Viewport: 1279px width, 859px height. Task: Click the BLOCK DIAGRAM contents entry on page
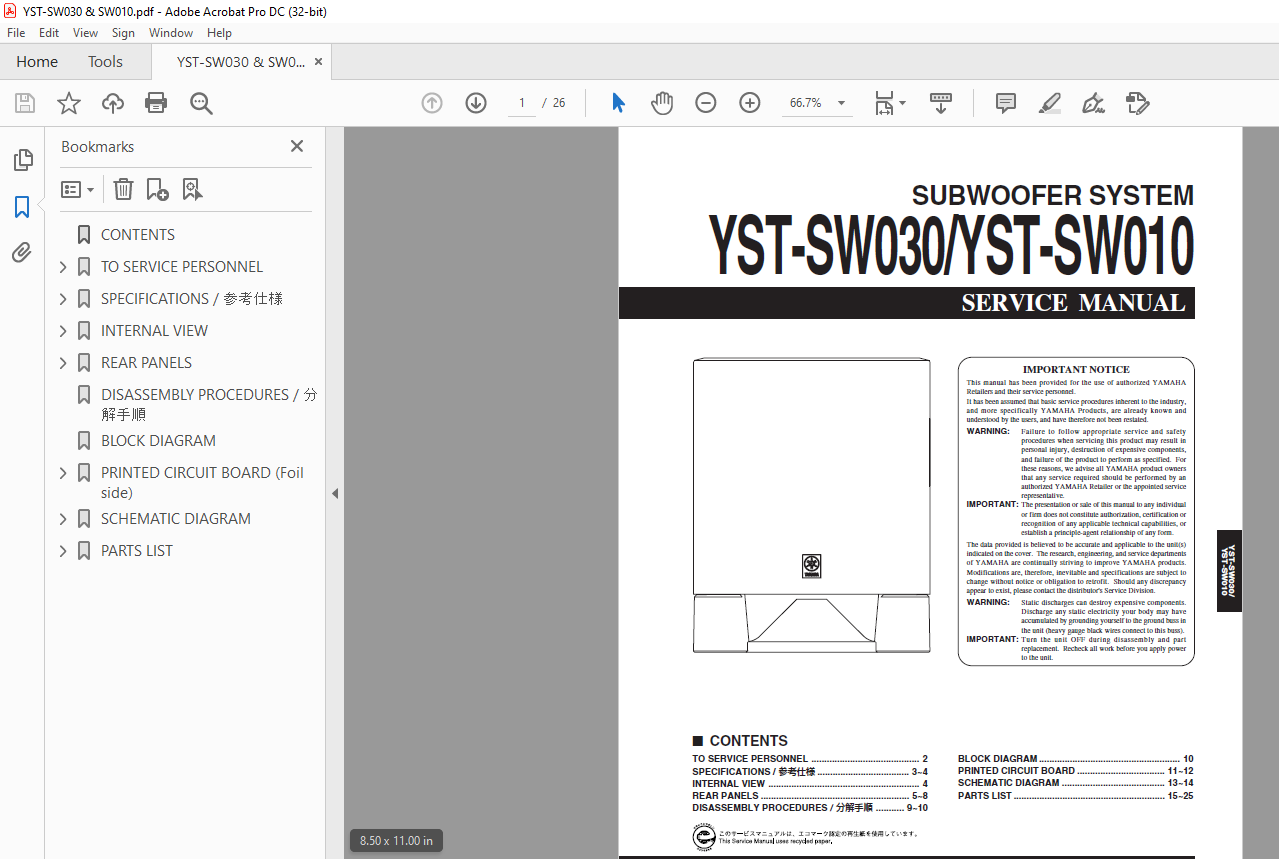point(1075,759)
